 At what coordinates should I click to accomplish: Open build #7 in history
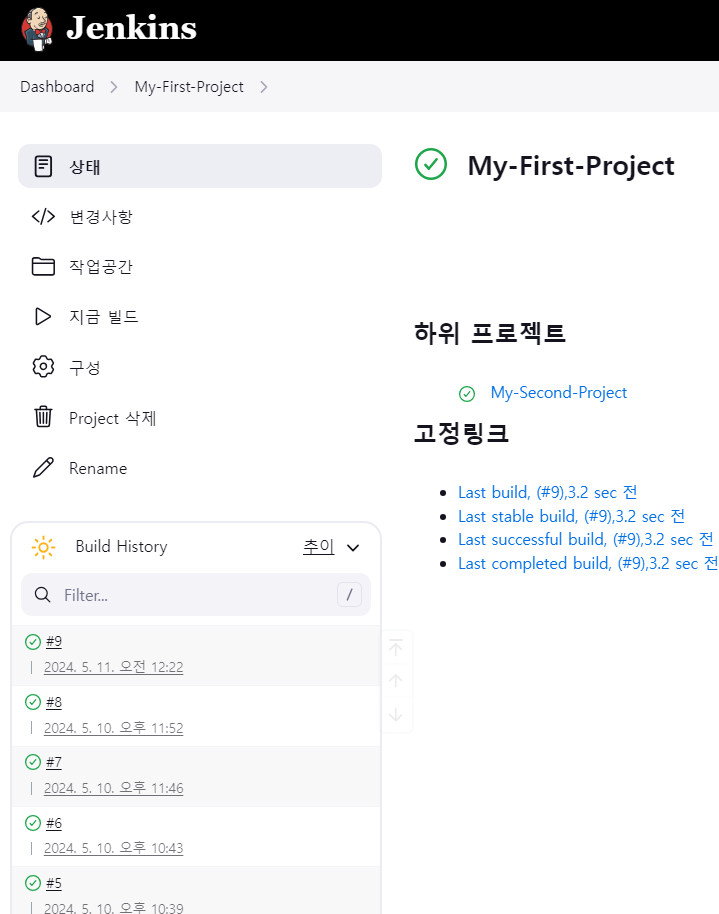tap(54, 762)
